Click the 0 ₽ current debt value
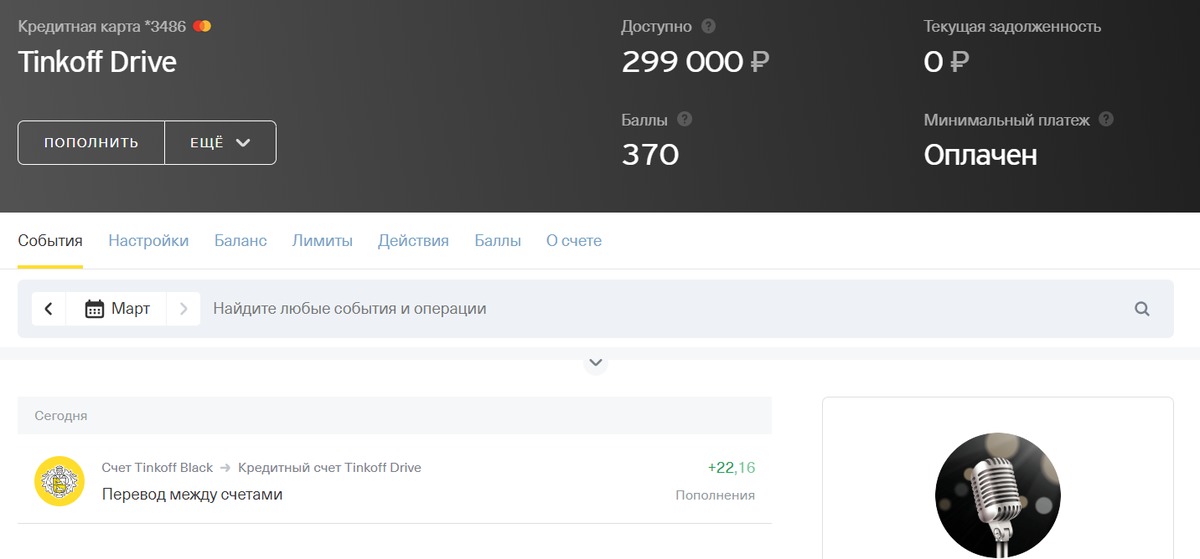The width and height of the screenshot is (1200, 559). pyautogui.click(x=946, y=62)
